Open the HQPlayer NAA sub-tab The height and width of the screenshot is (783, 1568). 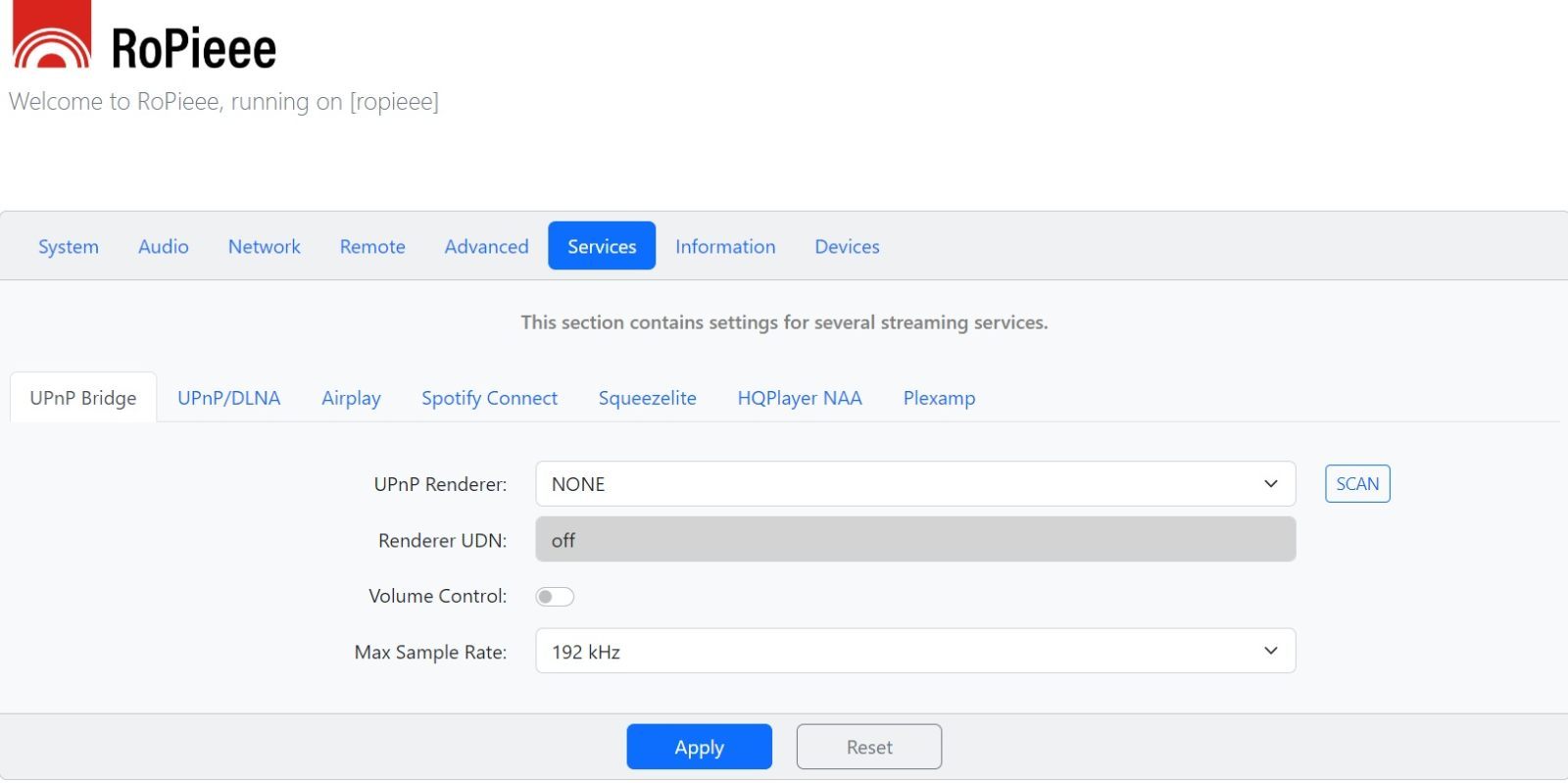coord(800,398)
